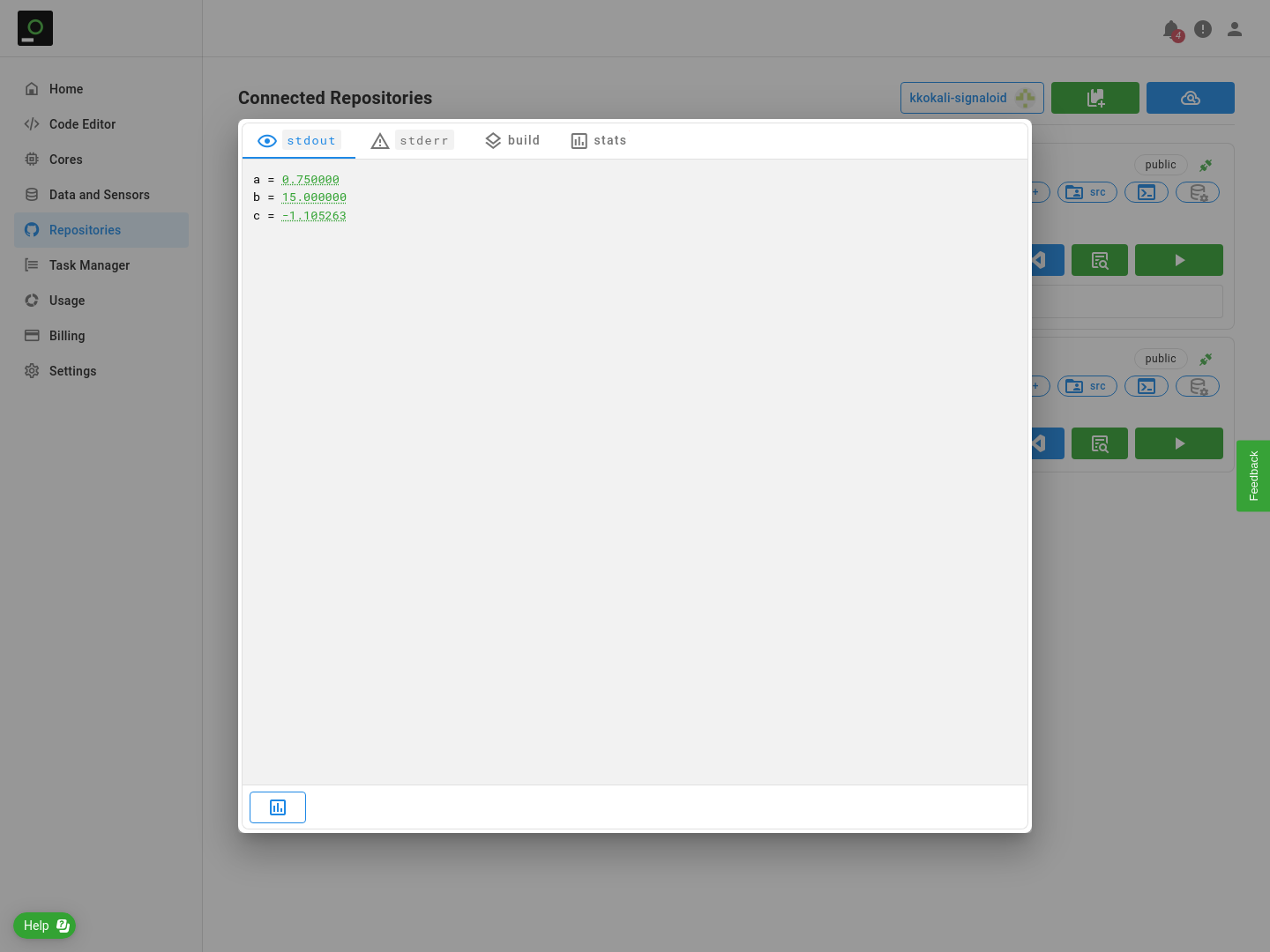Open the build output tab
Image resolution: width=1270 pixels, height=952 pixels.
point(512,141)
